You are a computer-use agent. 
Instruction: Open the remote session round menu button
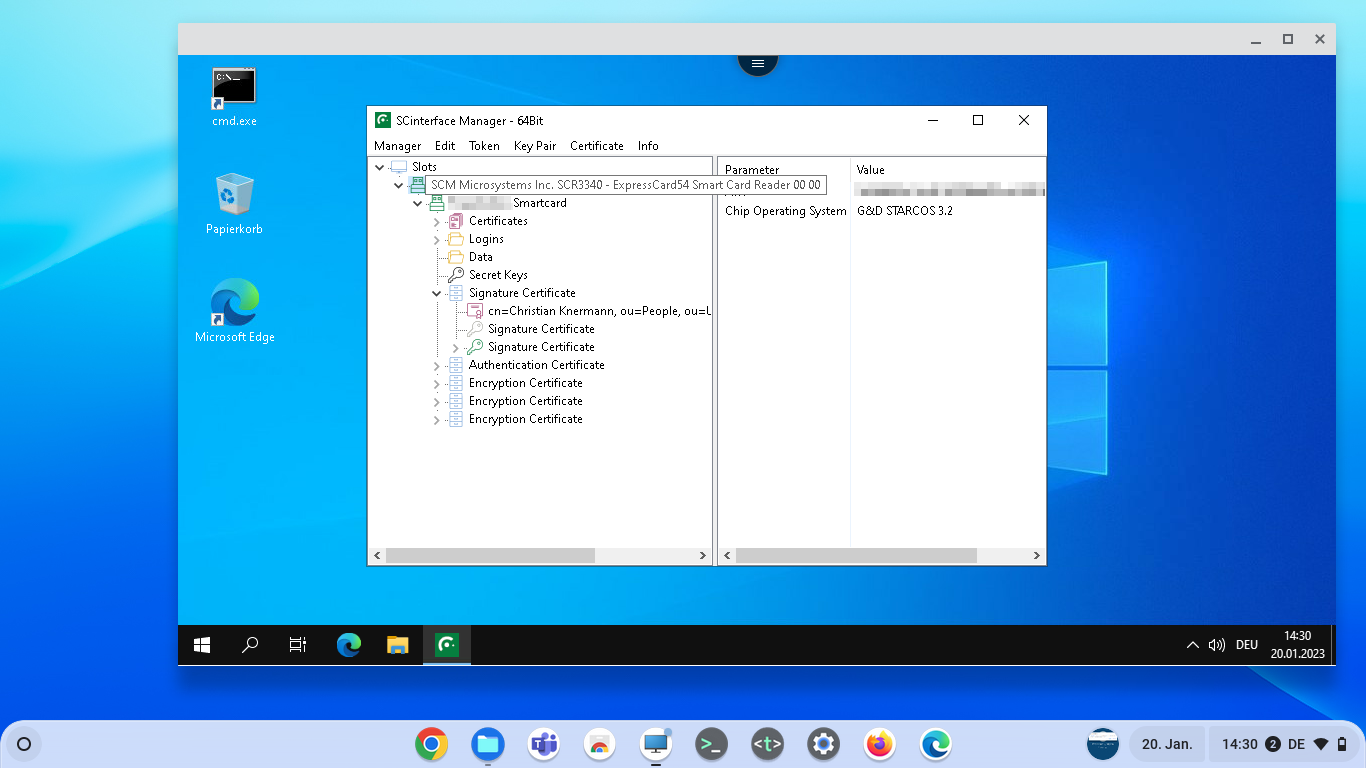pos(758,63)
